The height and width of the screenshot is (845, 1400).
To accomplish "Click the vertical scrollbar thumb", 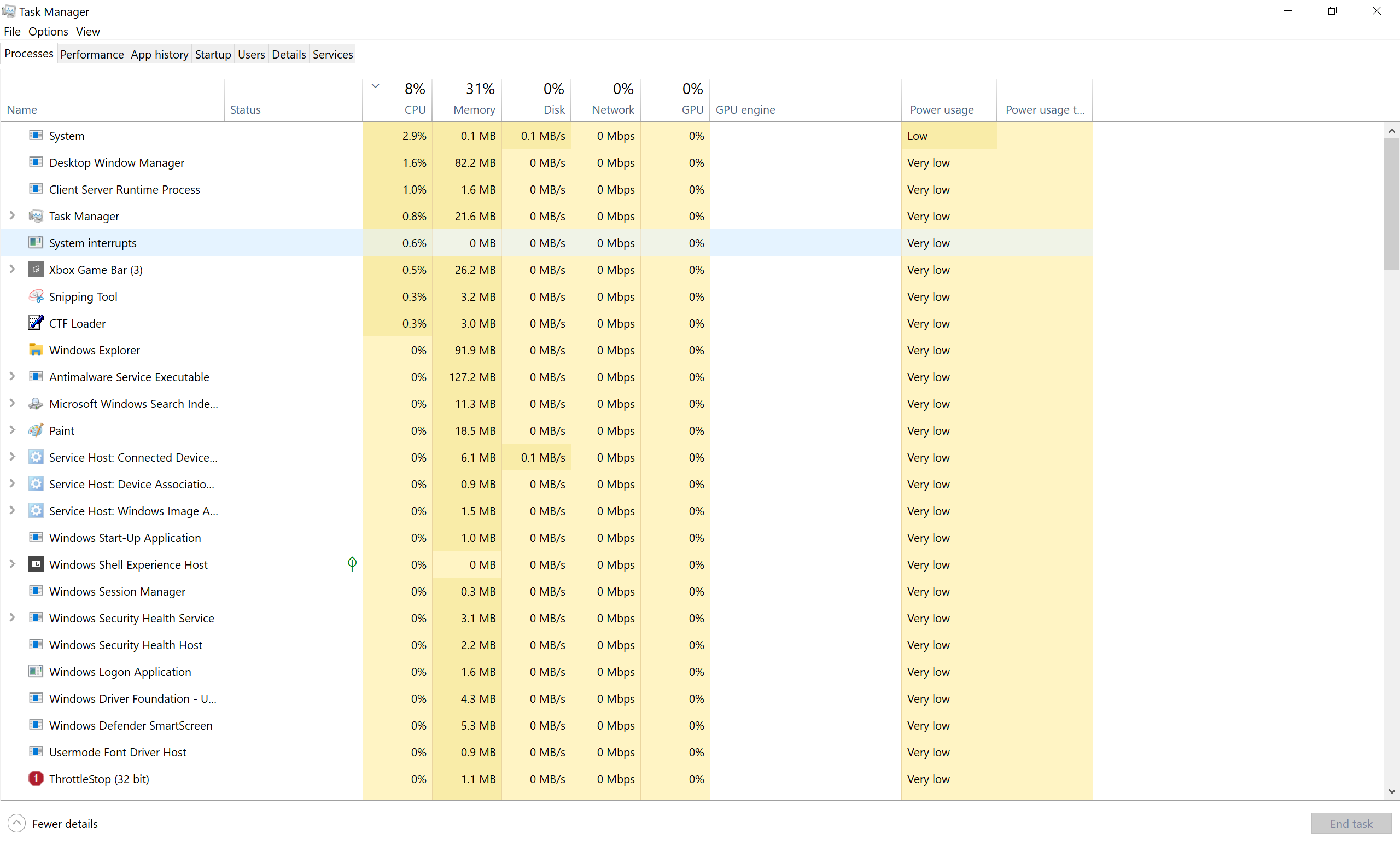I will 1391,203.
